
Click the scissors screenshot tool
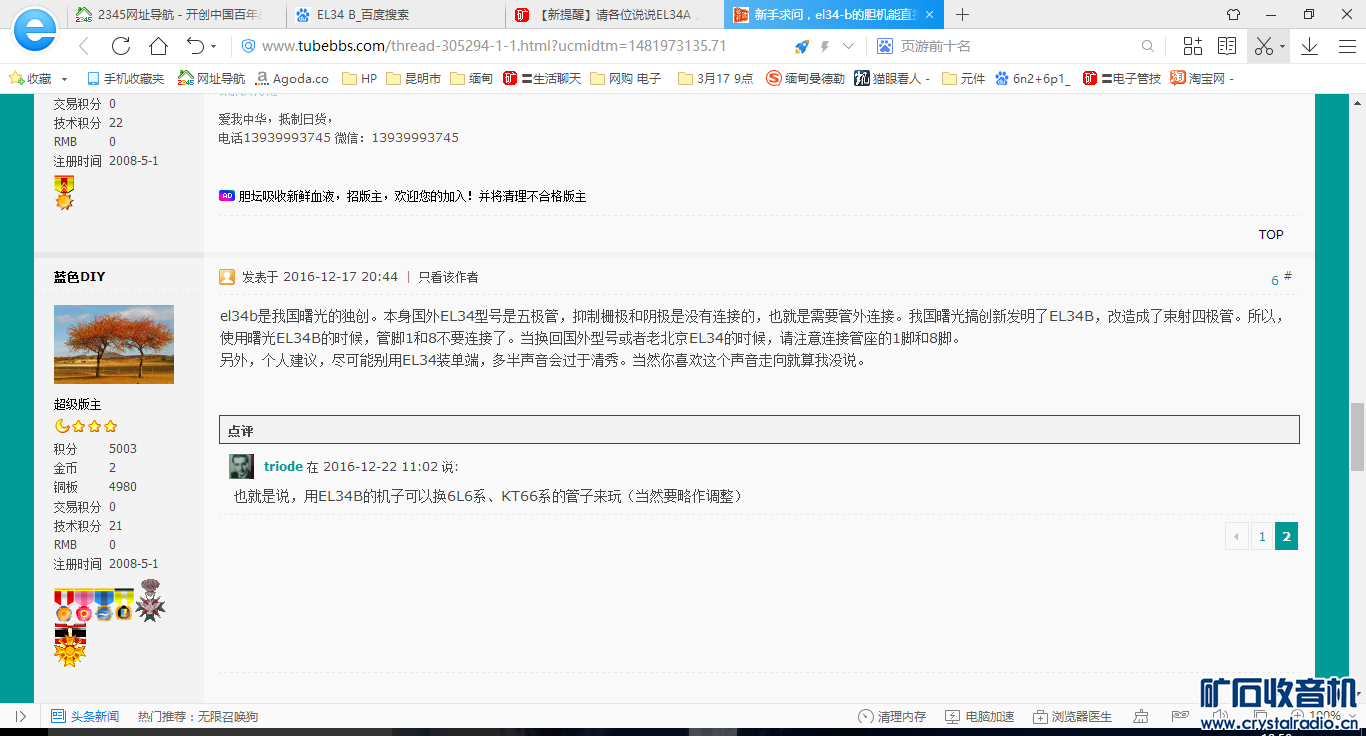click(1264, 46)
